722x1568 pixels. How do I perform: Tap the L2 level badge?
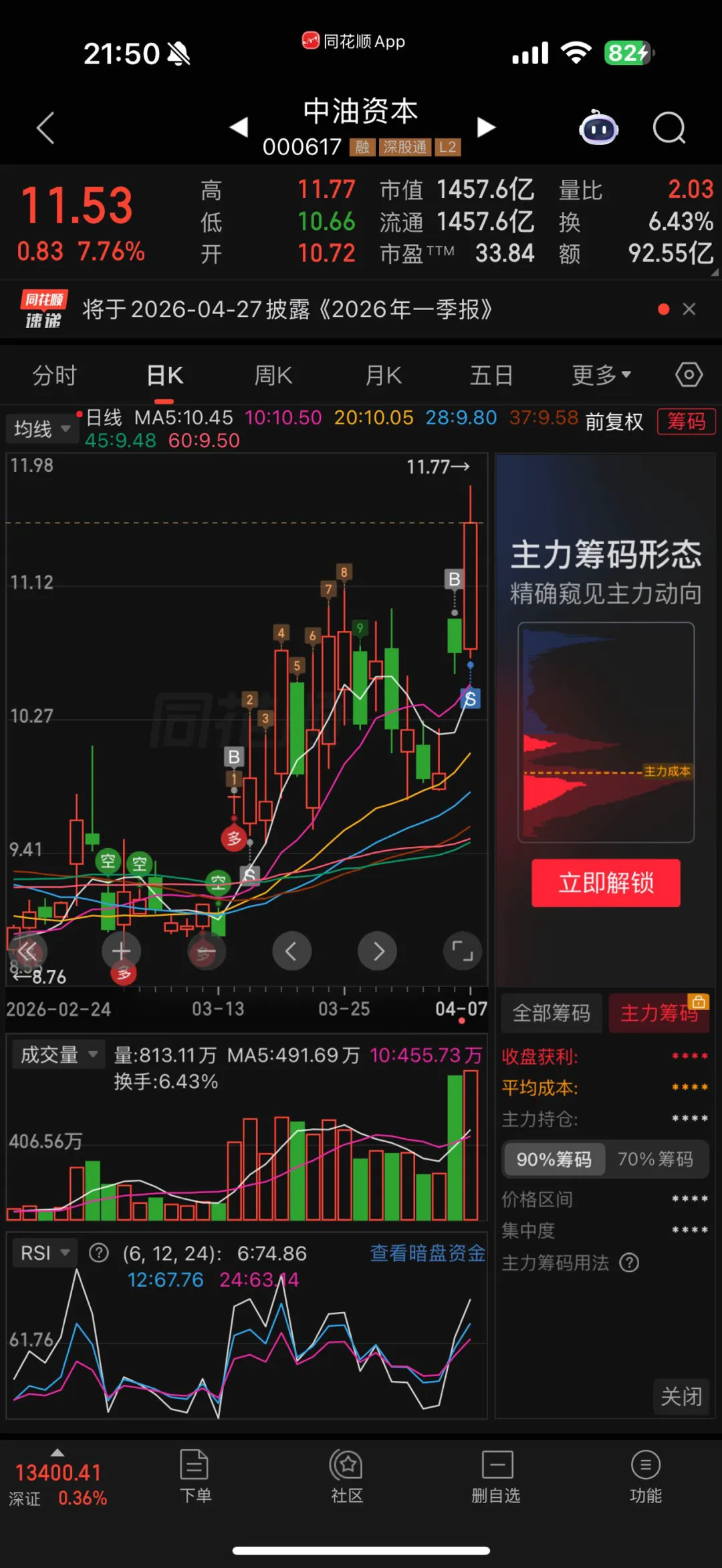[x=448, y=147]
